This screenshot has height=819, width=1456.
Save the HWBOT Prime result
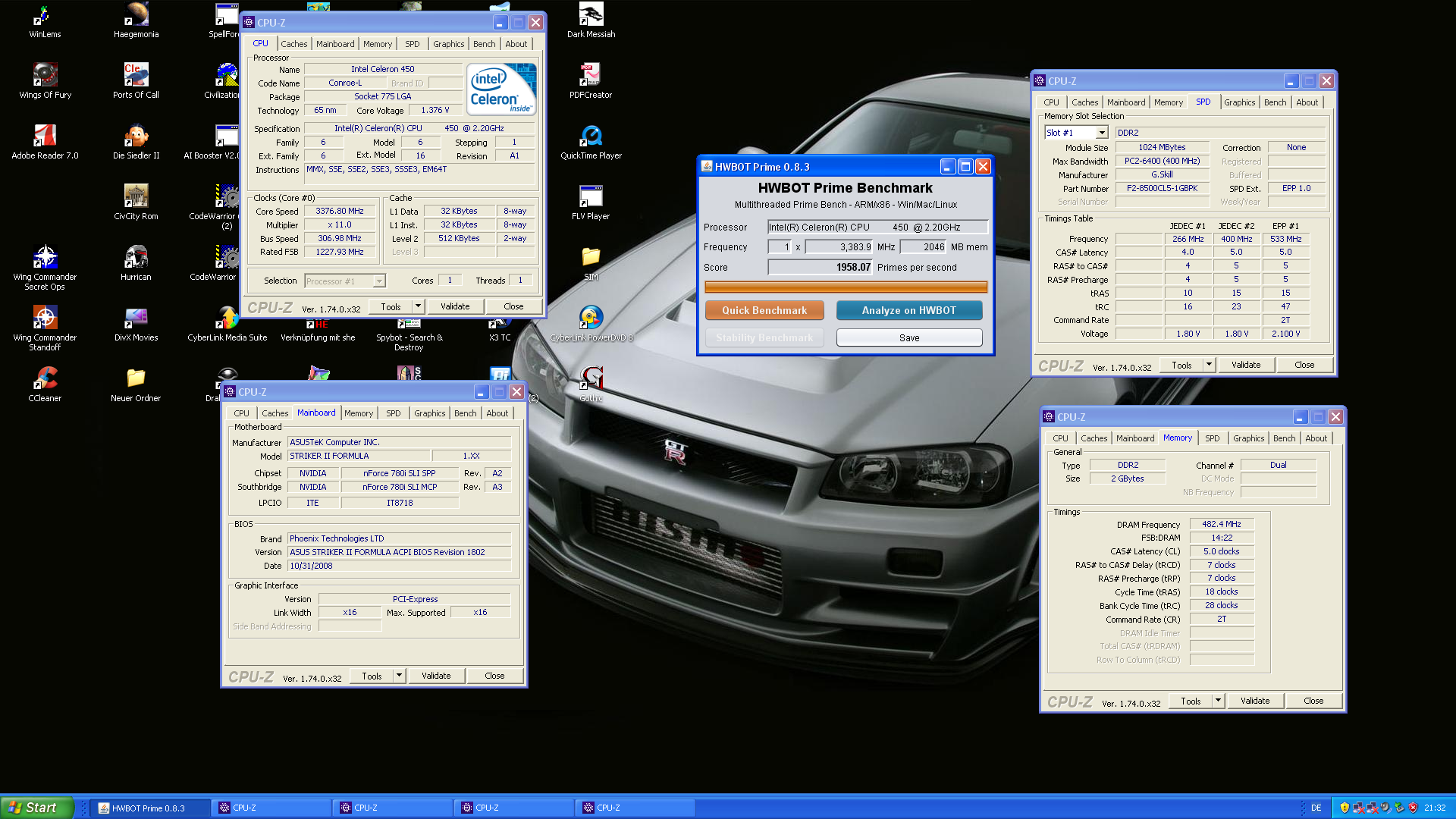pos(908,337)
